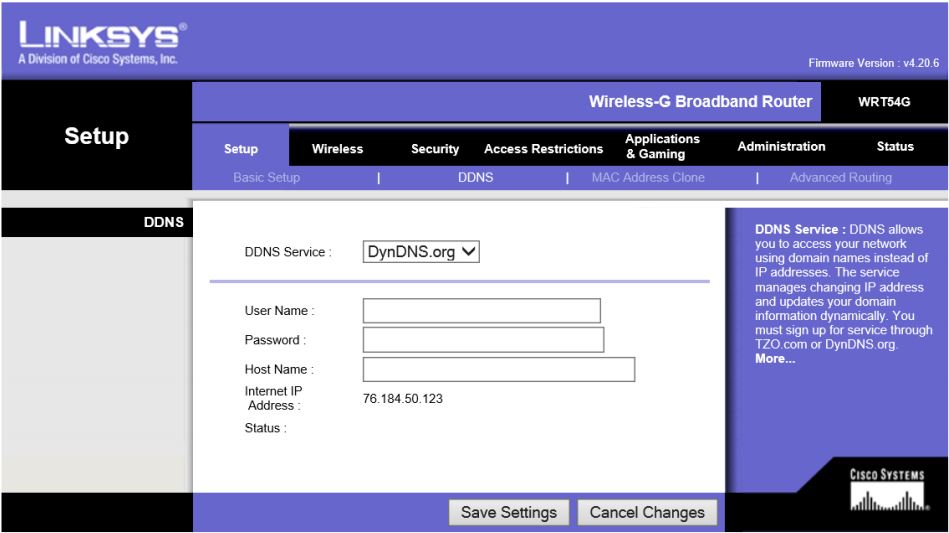Open the Setup main tab
This screenshot has width=949, height=533.
241,149
